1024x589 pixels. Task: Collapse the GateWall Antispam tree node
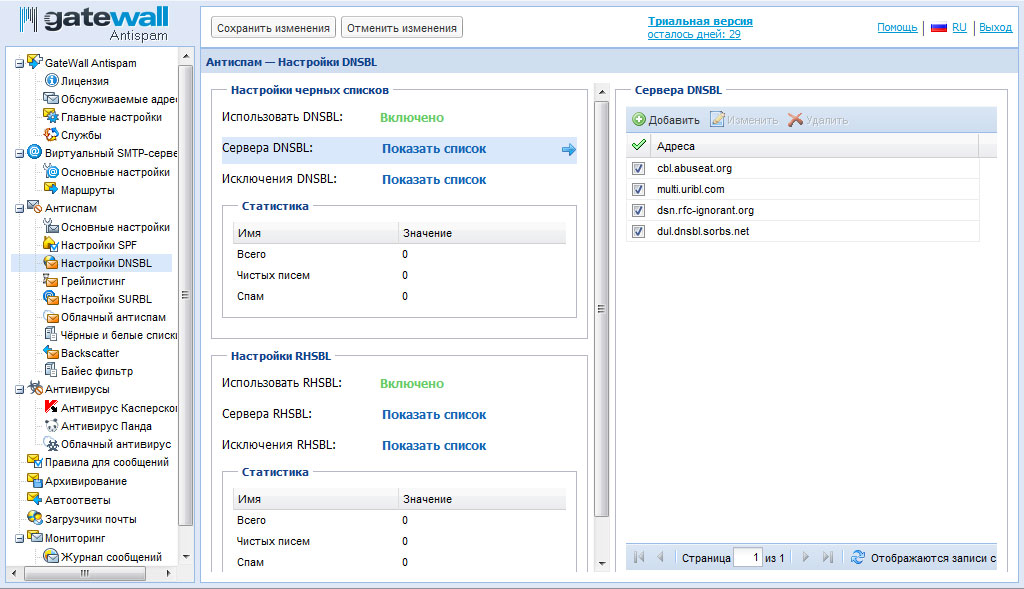20,64
